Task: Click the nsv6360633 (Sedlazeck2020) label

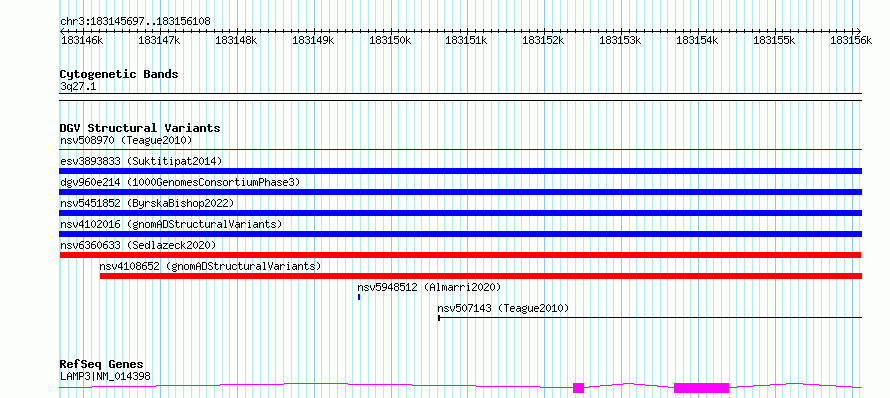Action: tap(138, 245)
